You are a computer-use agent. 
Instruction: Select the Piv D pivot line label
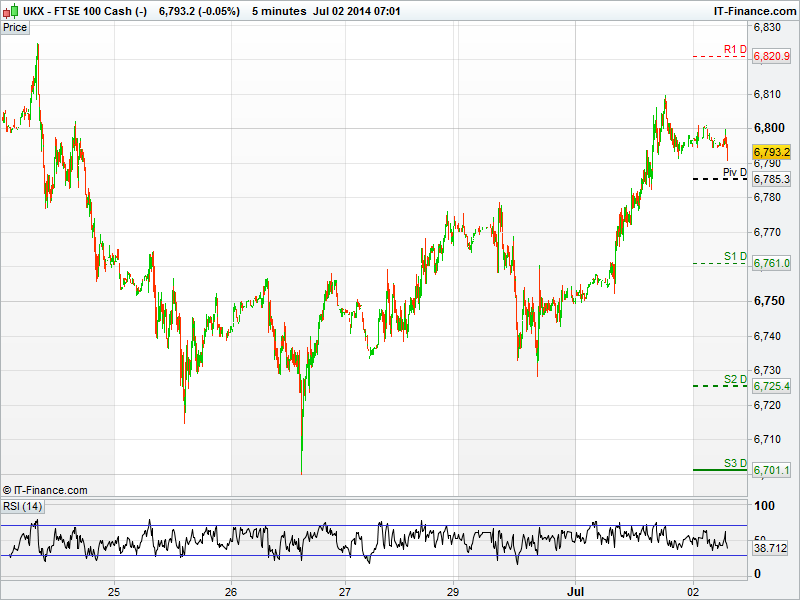(735, 172)
